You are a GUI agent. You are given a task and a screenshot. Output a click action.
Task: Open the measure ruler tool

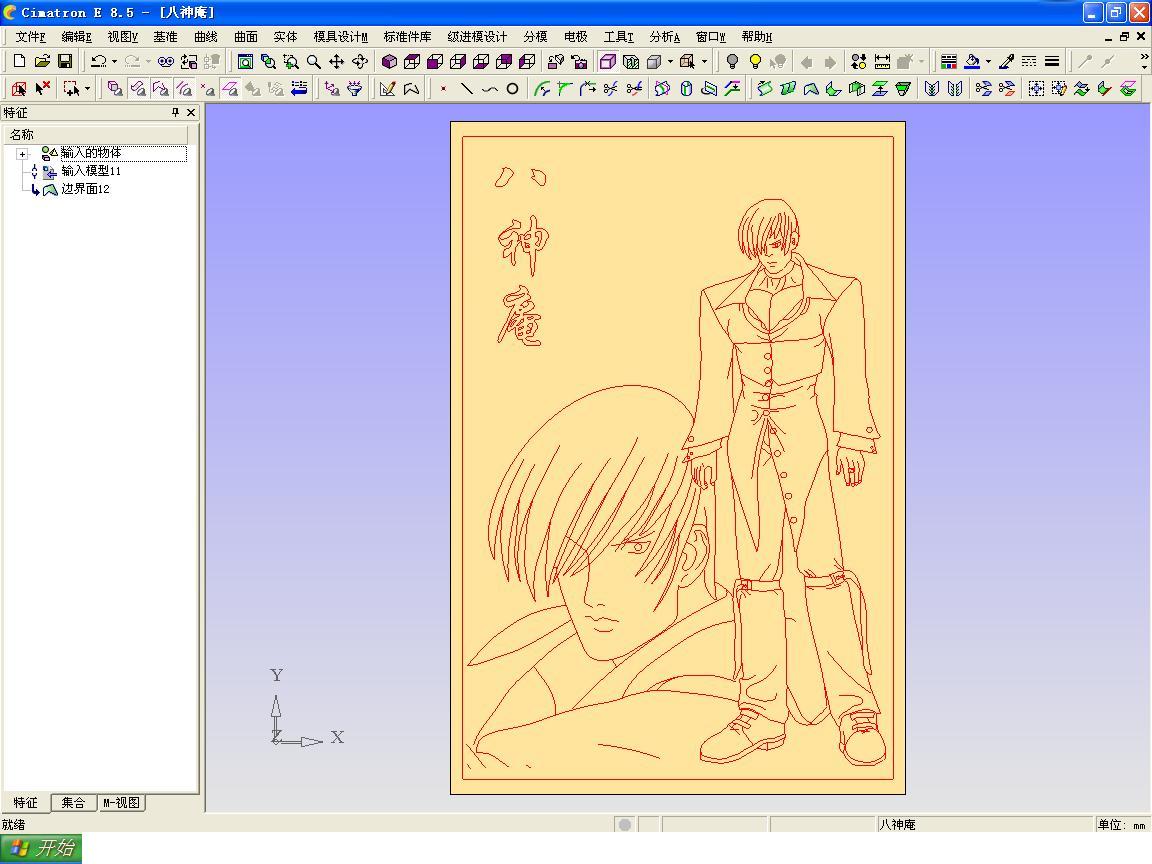click(x=882, y=62)
